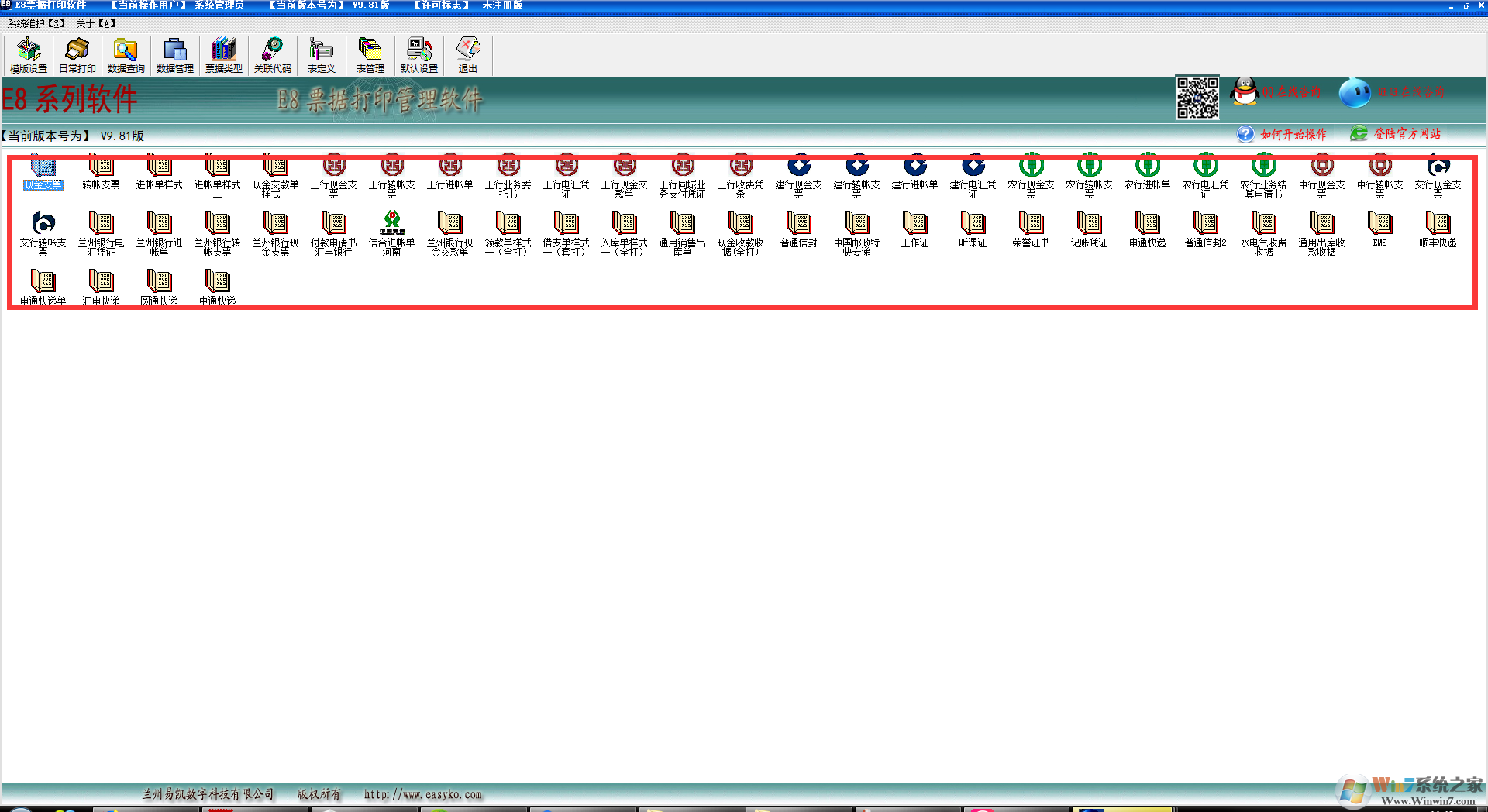
Task: Choose the 兰州银行进帐单 template
Action: coord(160,233)
